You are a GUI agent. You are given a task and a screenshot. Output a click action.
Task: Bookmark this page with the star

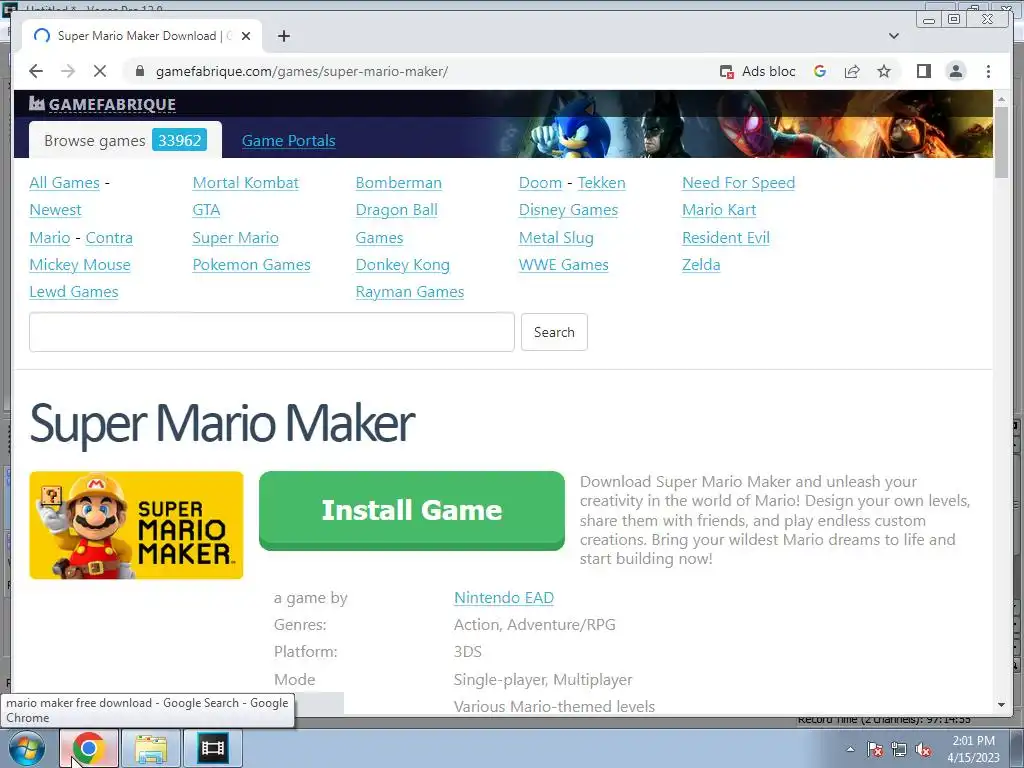[x=884, y=71]
